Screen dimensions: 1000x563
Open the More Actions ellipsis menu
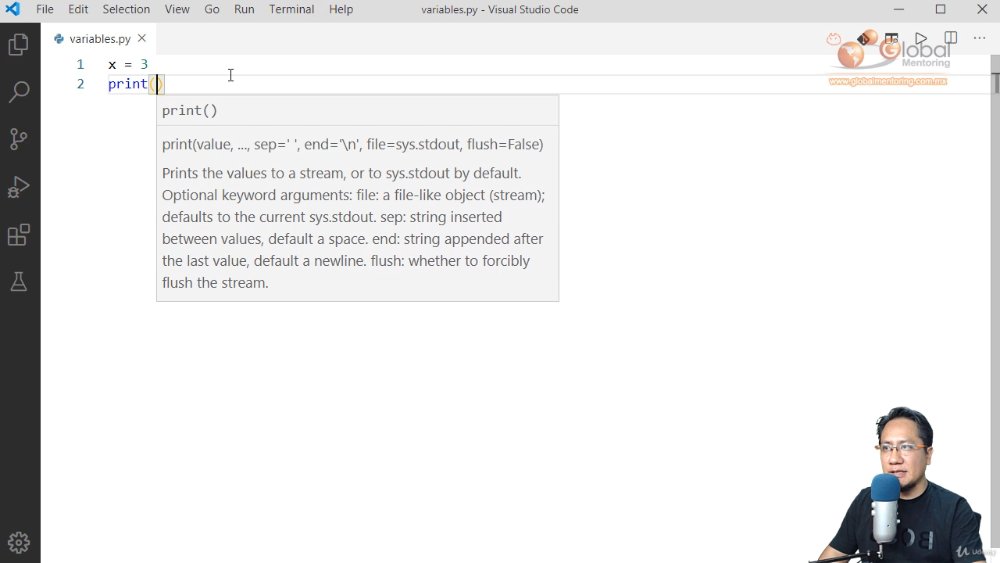click(980, 38)
